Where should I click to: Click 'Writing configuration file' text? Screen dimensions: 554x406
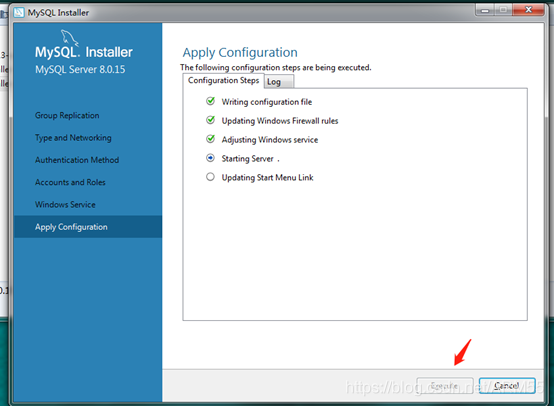click(x=267, y=102)
